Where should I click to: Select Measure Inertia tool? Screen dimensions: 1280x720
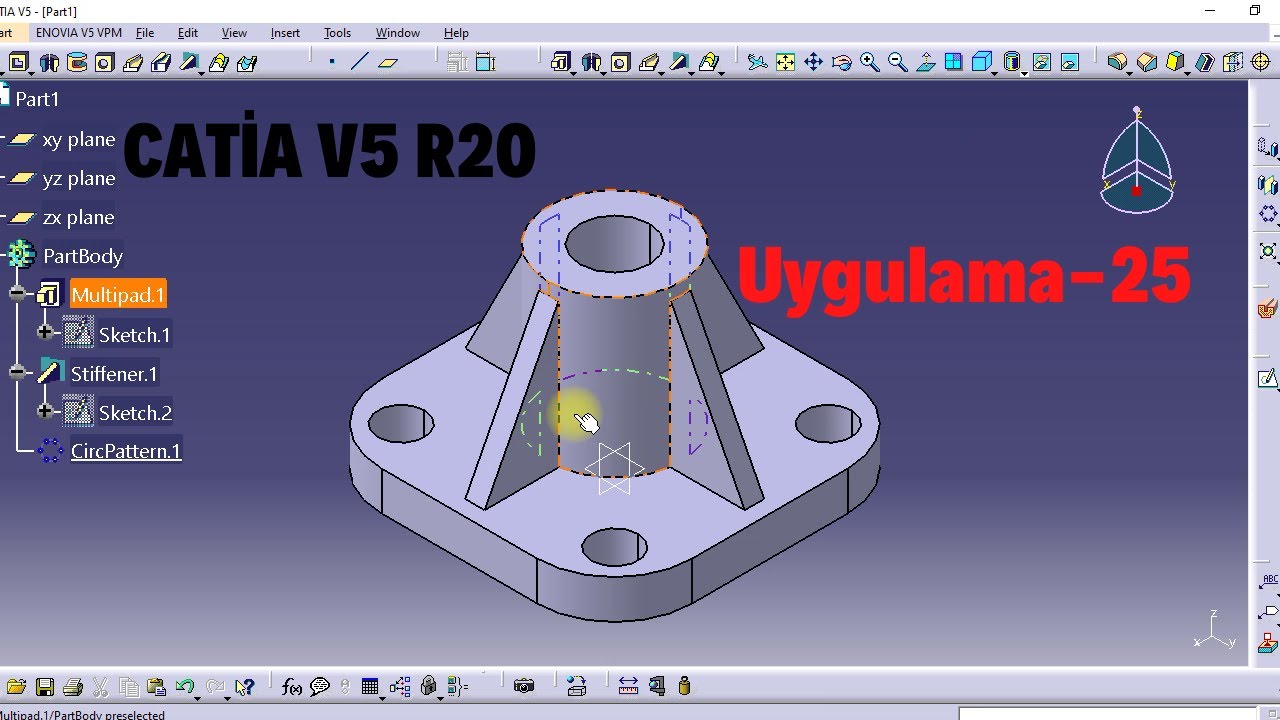[684, 687]
